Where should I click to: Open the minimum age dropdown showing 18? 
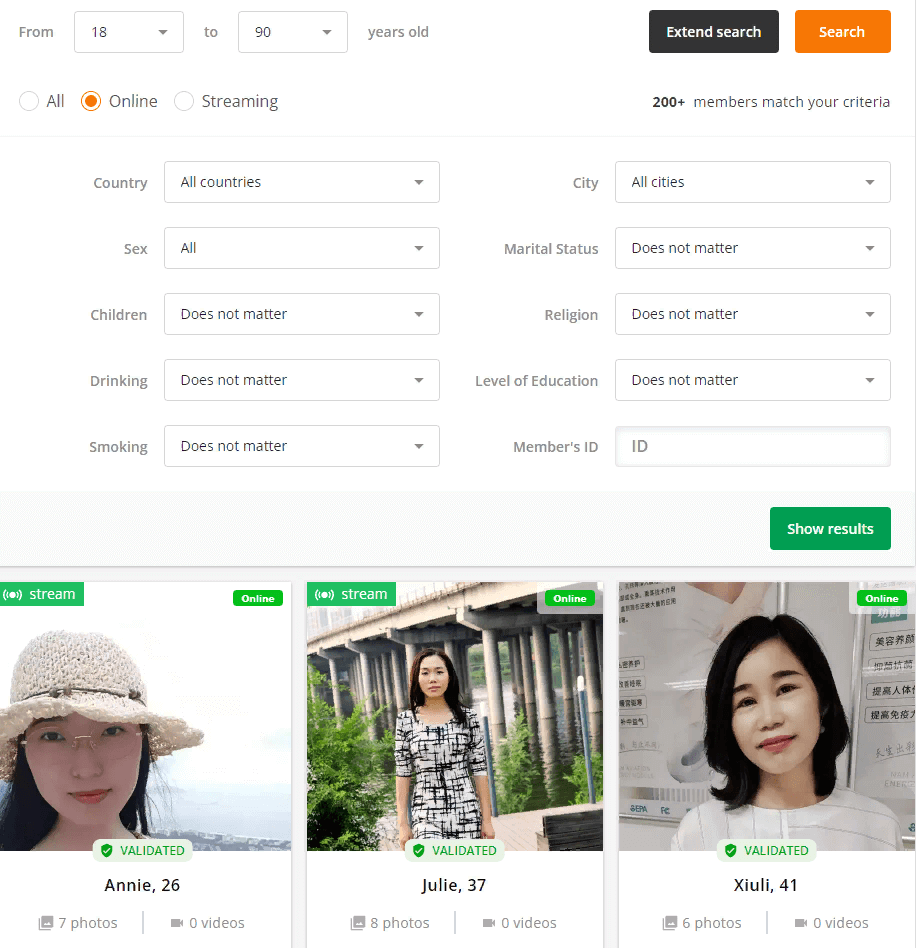coord(128,32)
